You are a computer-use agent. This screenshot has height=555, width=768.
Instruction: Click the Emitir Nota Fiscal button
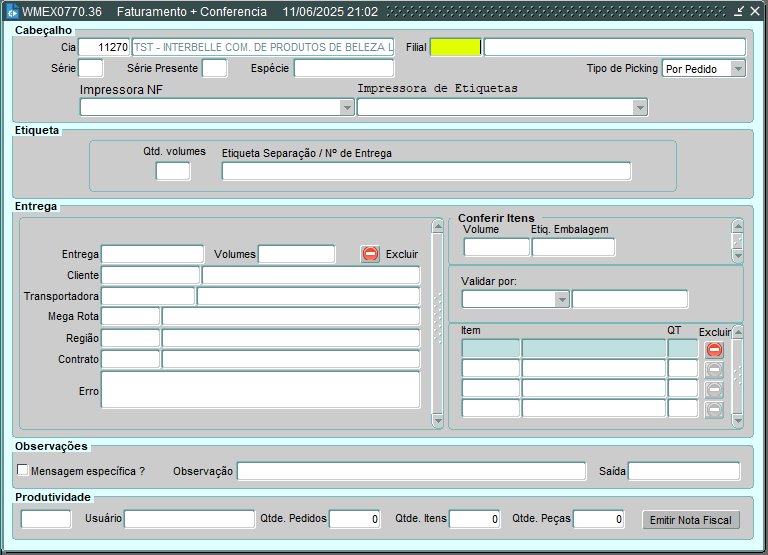pyautogui.click(x=691, y=520)
